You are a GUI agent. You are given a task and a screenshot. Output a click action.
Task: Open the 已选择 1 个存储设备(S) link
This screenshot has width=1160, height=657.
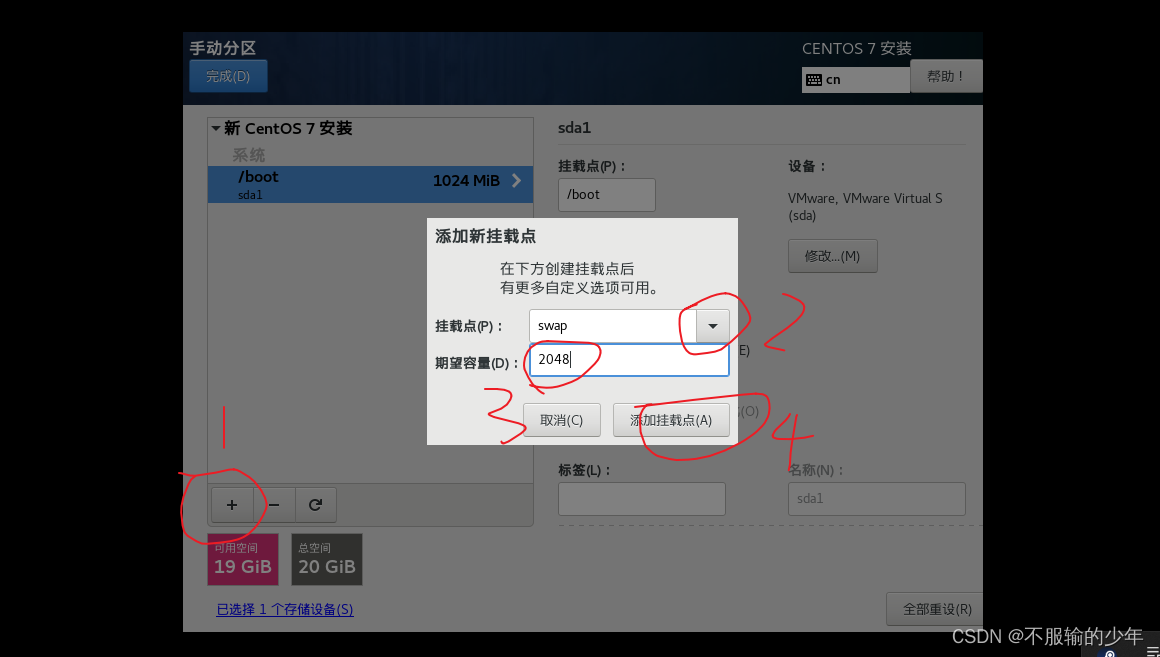coord(285,610)
